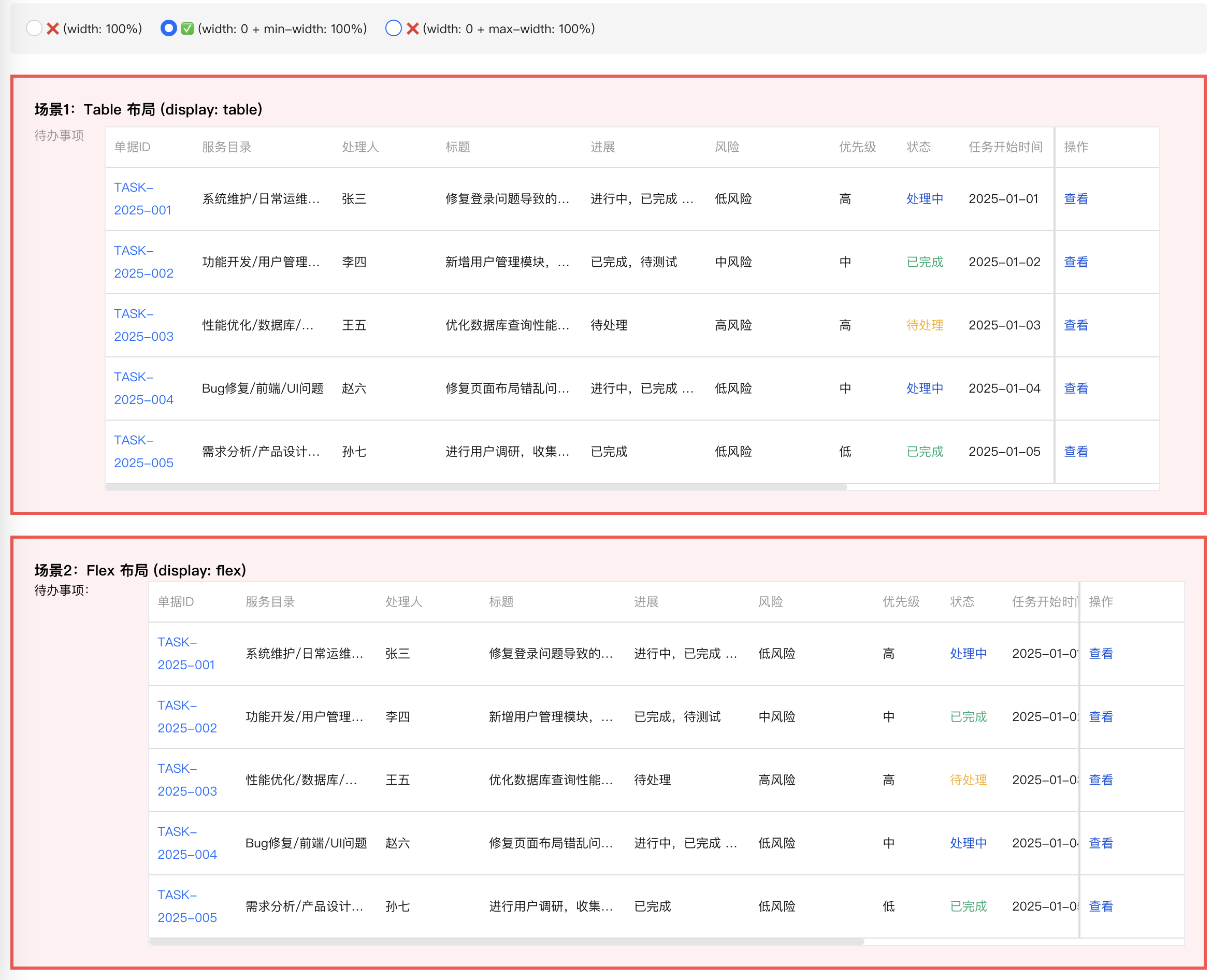Select the min-width: 100% radio option
Viewport: 1212px width, 980px height.
point(168,28)
